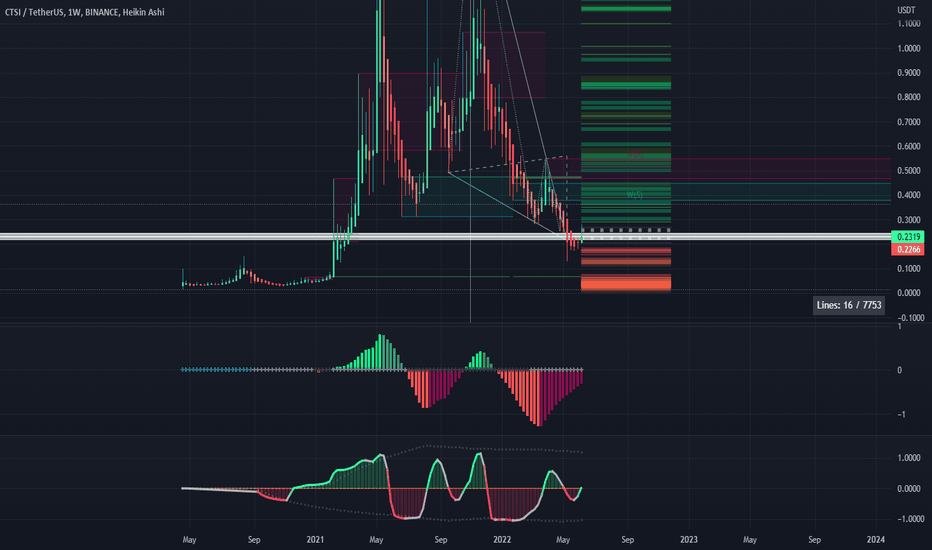This screenshot has height=550, width=932.
Task: Click the 0.9000 price axis label
Action: [909, 73]
